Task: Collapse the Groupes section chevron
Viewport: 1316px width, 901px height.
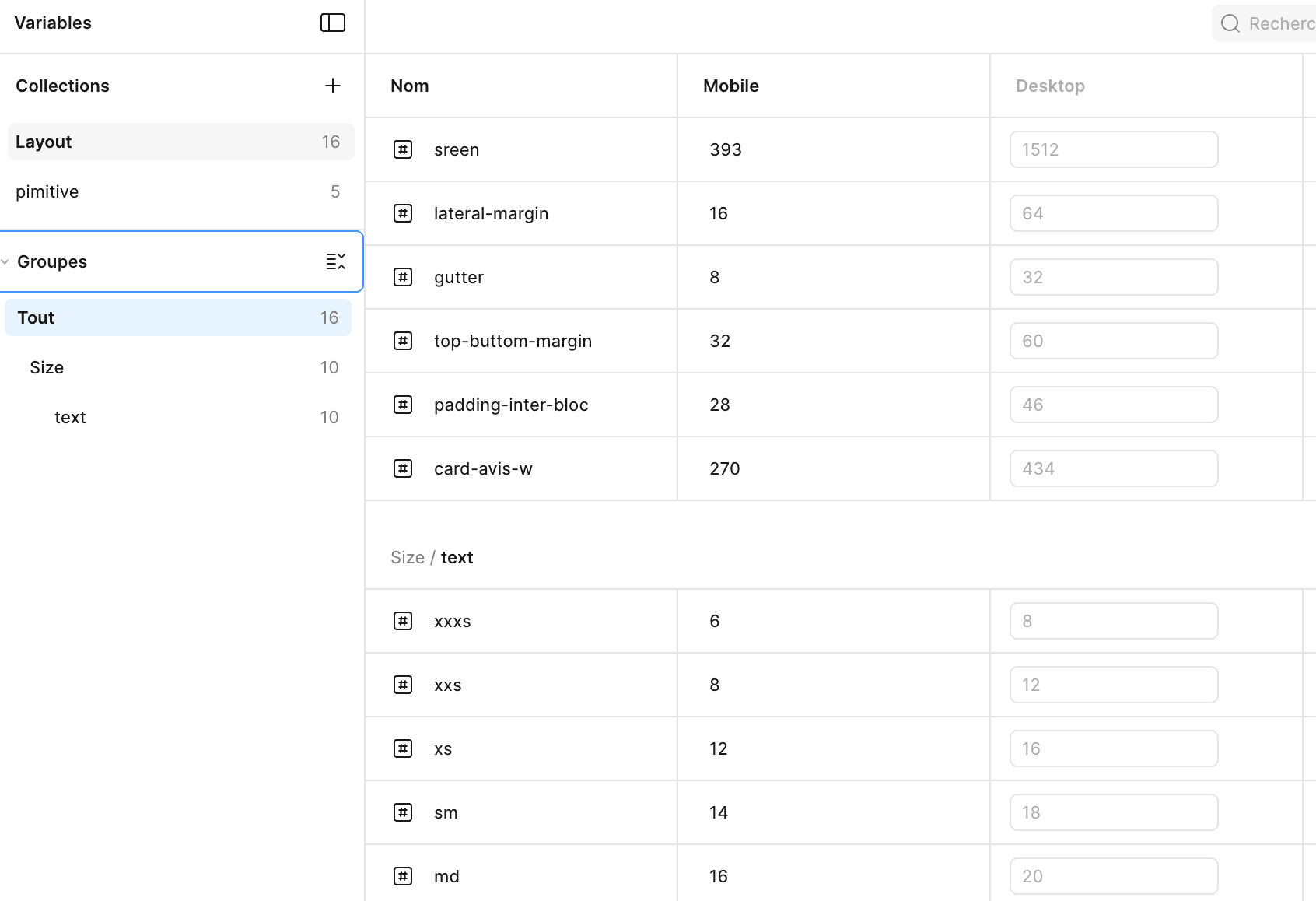Action: pyautogui.click(x=5, y=261)
